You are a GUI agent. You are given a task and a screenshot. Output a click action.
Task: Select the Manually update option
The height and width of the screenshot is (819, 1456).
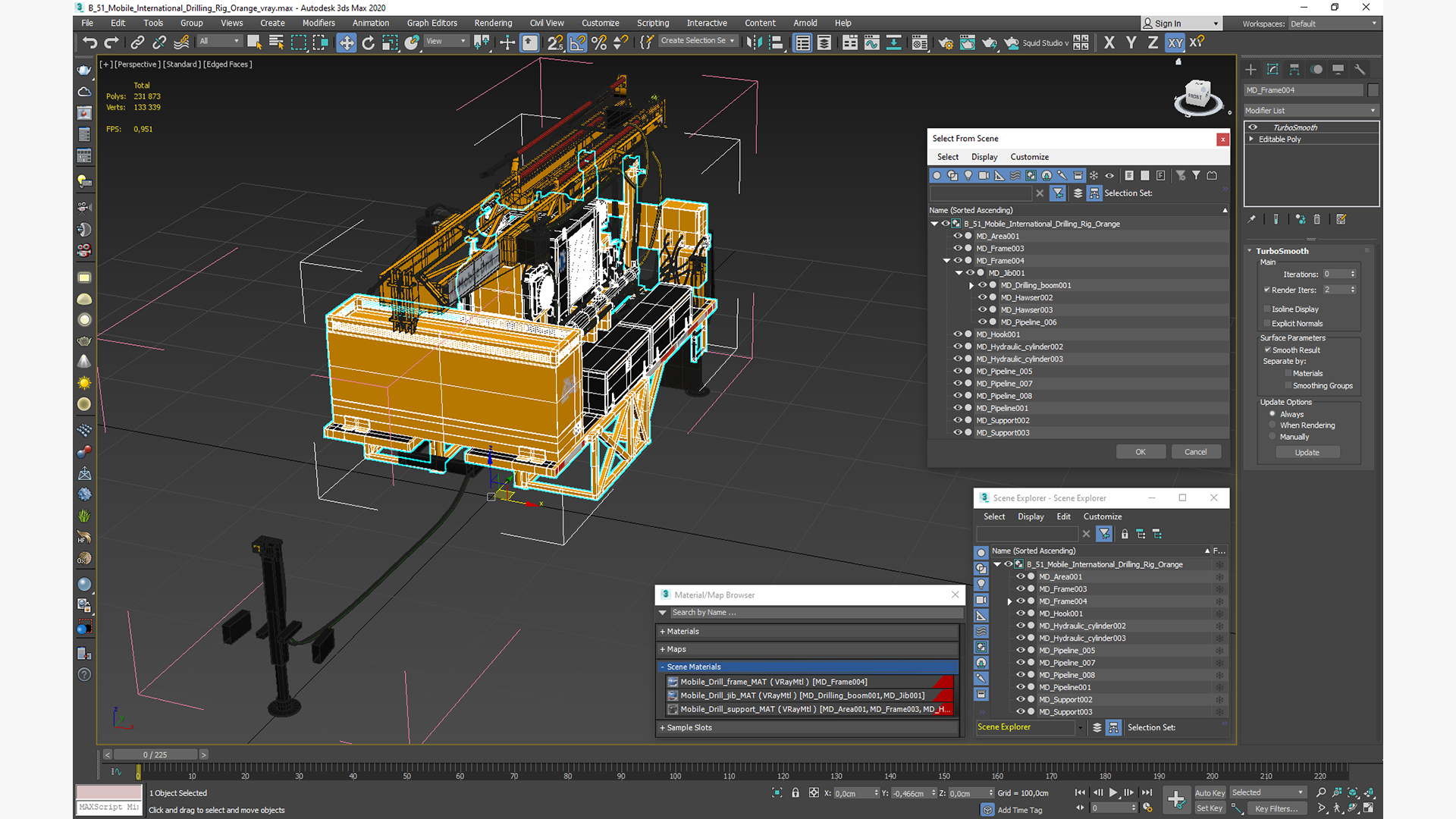pyautogui.click(x=1272, y=436)
